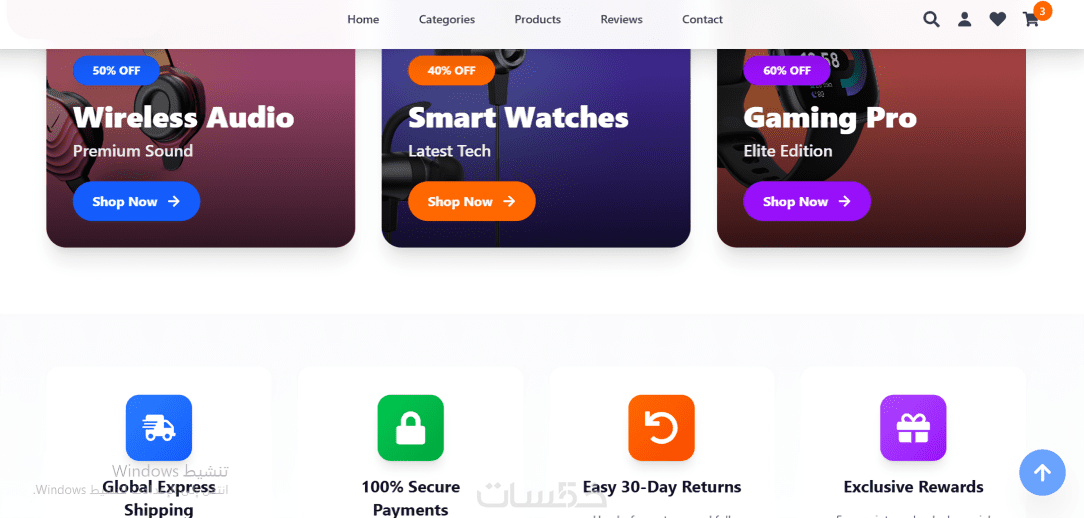The height and width of the screenshot is (518, 1084).
Task: Click the 60% OFF purple badge
Action: coord(787,71)
